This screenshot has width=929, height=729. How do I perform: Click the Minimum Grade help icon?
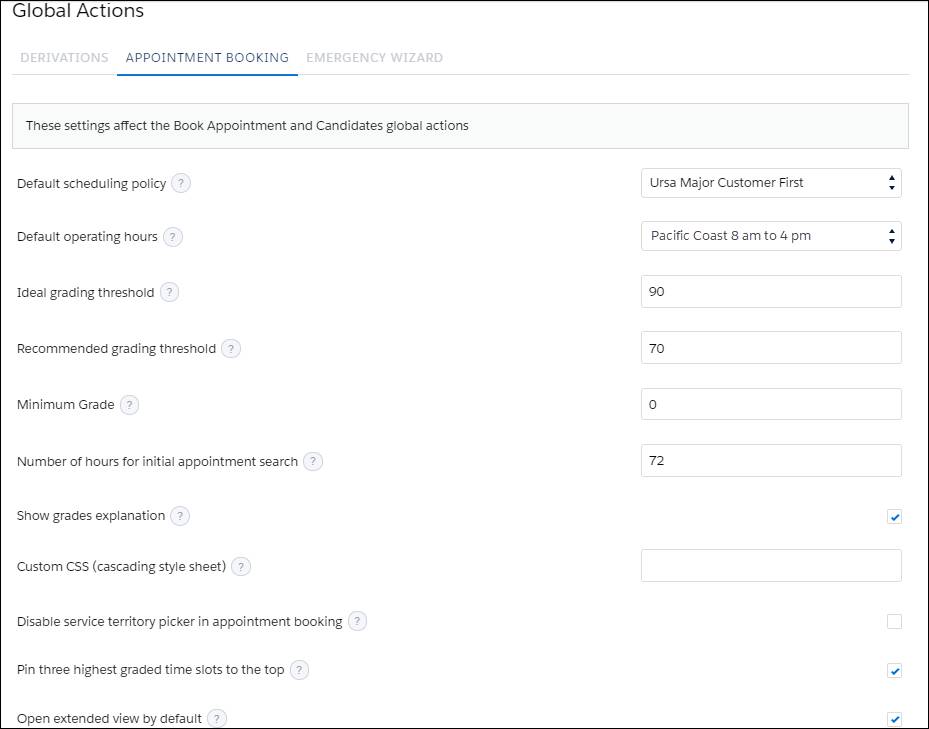129,405
